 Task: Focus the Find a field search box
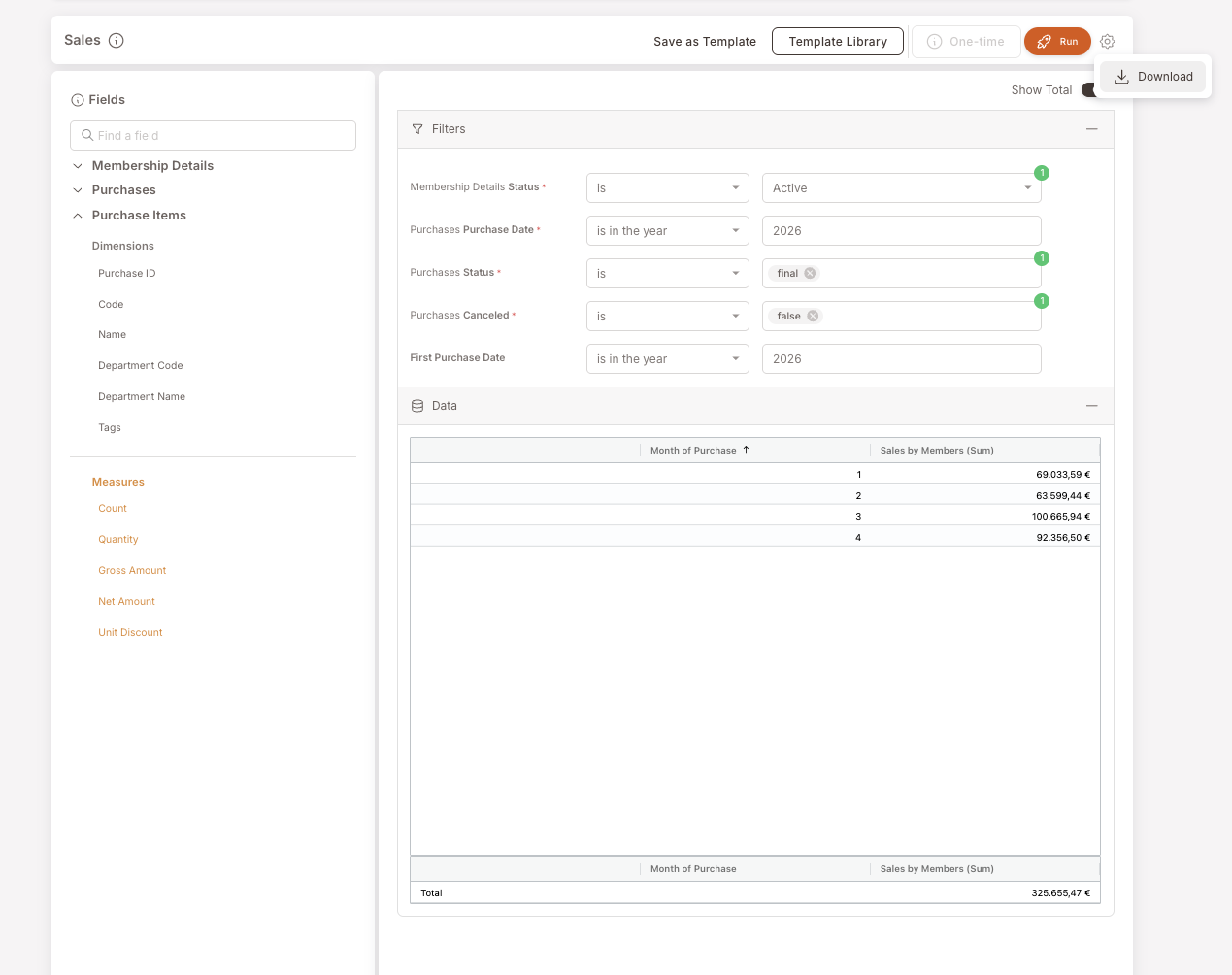[213, 136]
